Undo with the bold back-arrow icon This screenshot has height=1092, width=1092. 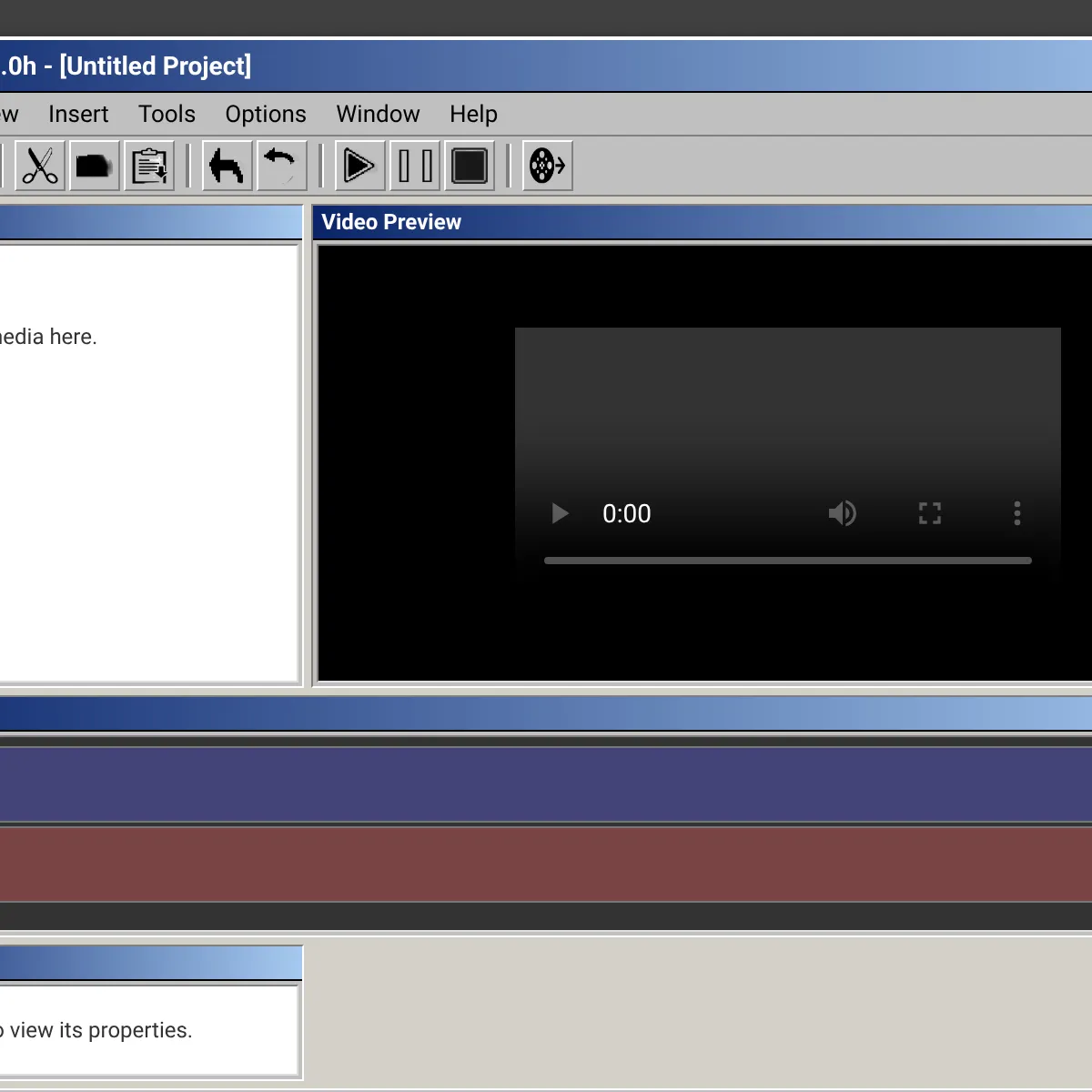(x=227, y=166)
